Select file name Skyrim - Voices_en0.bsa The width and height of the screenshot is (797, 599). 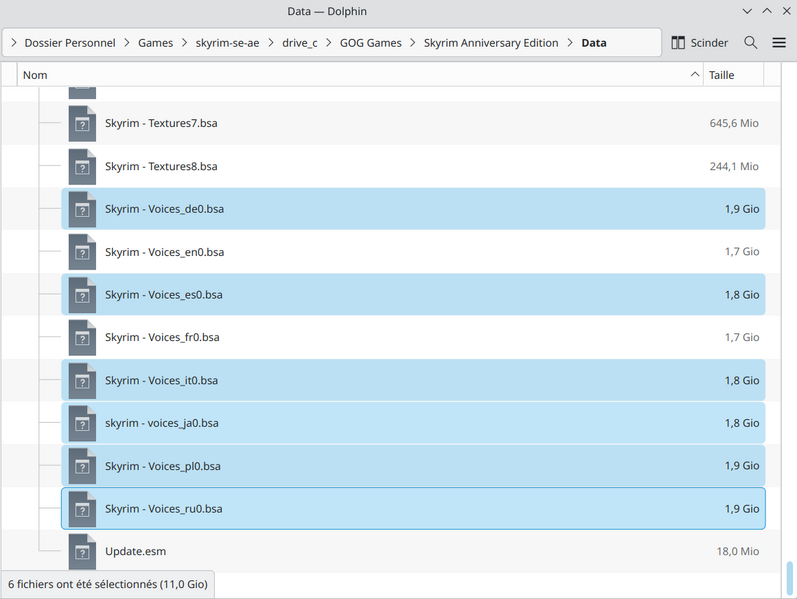click(x=164, y=252)
